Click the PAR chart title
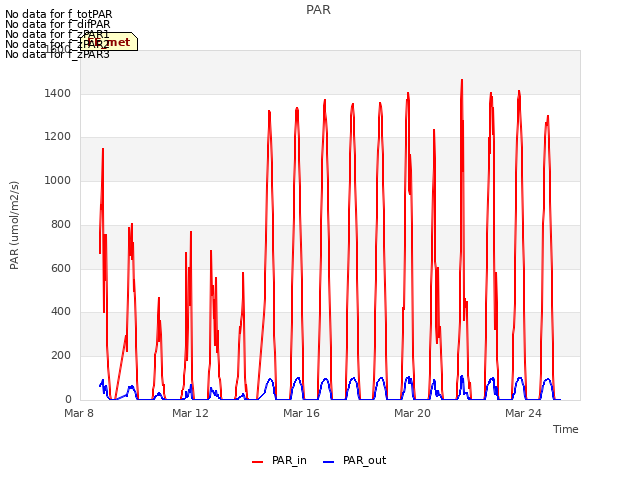Image resolution: width=640 pixels, height=480 pixels. tap(318, 9)
